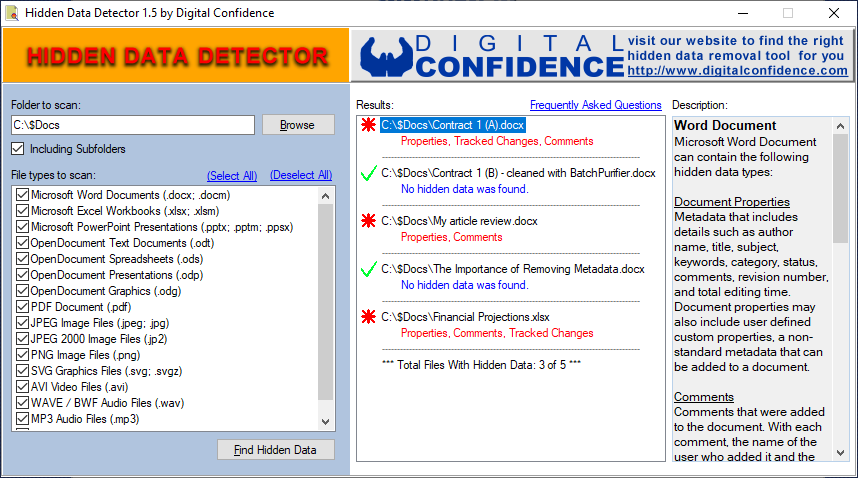Click the Browse button
This screenshot has height=478, width=858.
click(x=298, y=125)
